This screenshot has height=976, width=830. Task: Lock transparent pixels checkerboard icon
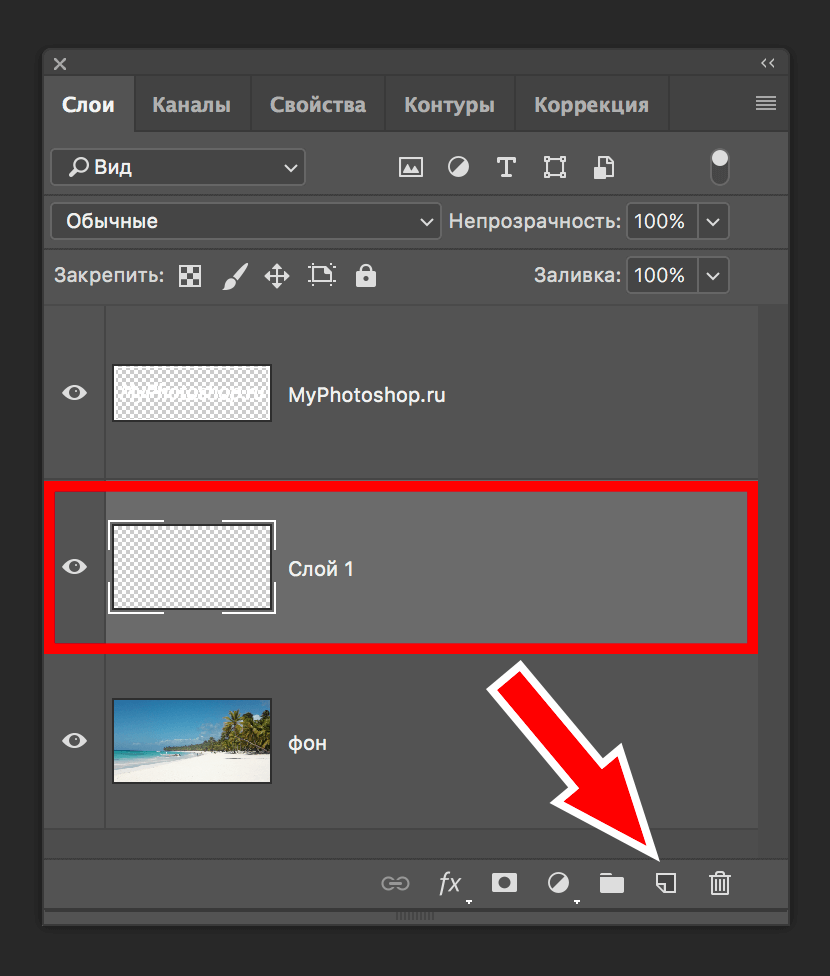coord(190,276)
